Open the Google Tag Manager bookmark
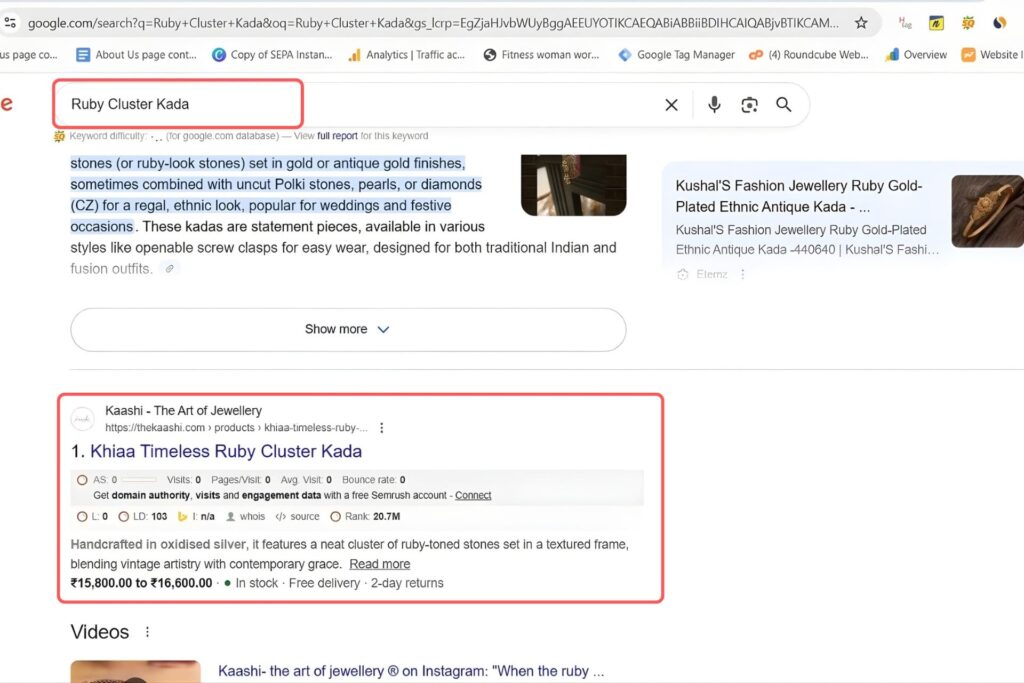This screenshot has height=683, width=1024. pos(687,55)
